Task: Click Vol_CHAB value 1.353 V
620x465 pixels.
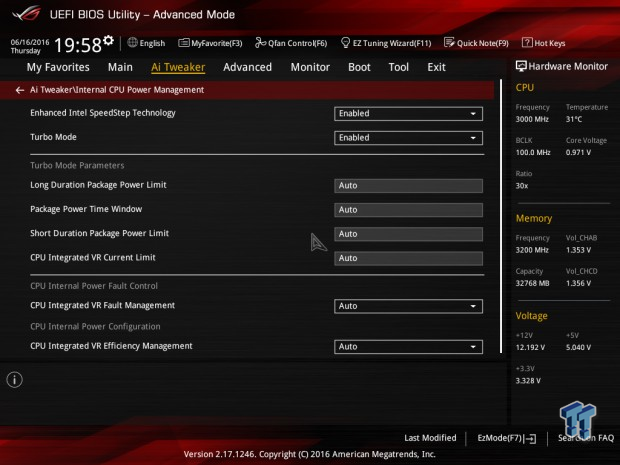Action: [x=578, y=250]
